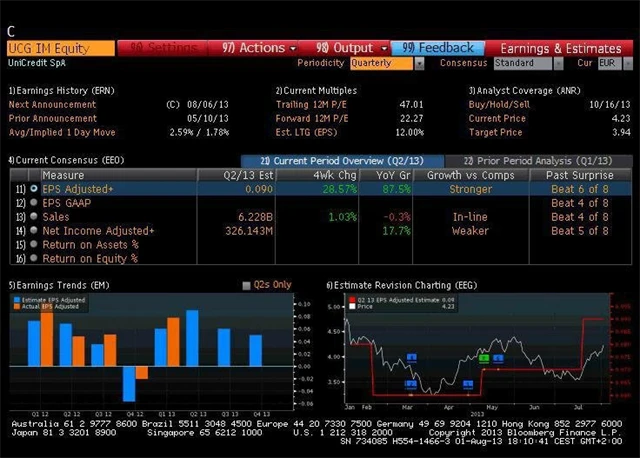Open the Consensus Standard dropdown arrow
This screenshot has height=458, width=640.
click(558, 63)
